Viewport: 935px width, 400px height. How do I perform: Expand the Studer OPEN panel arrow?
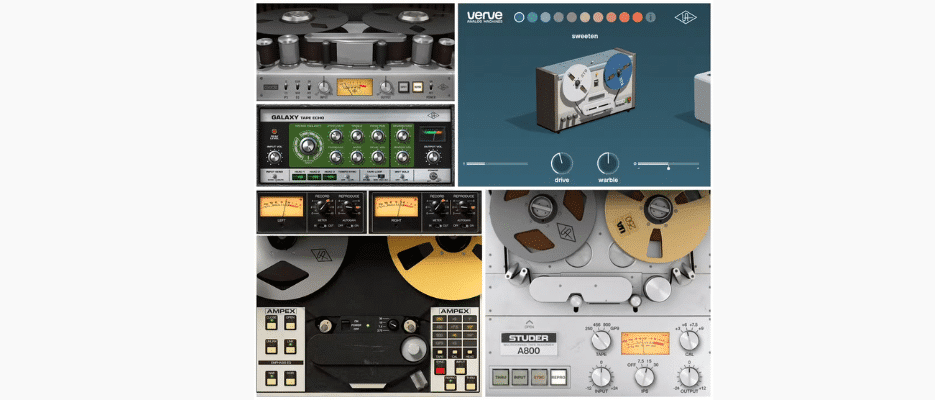tap(529, 325)
